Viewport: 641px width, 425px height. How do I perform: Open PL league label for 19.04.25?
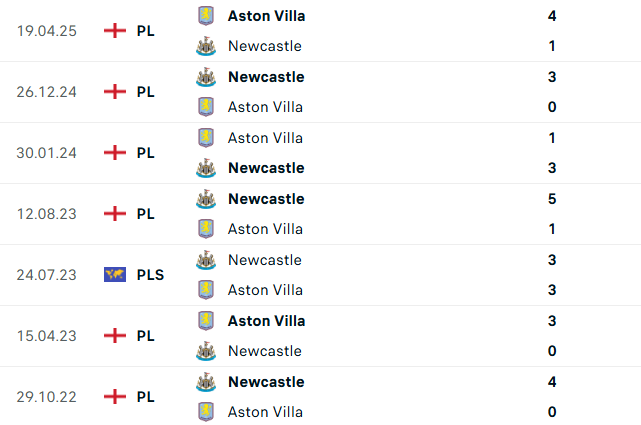pyautogui.click(x=146, y=31)
